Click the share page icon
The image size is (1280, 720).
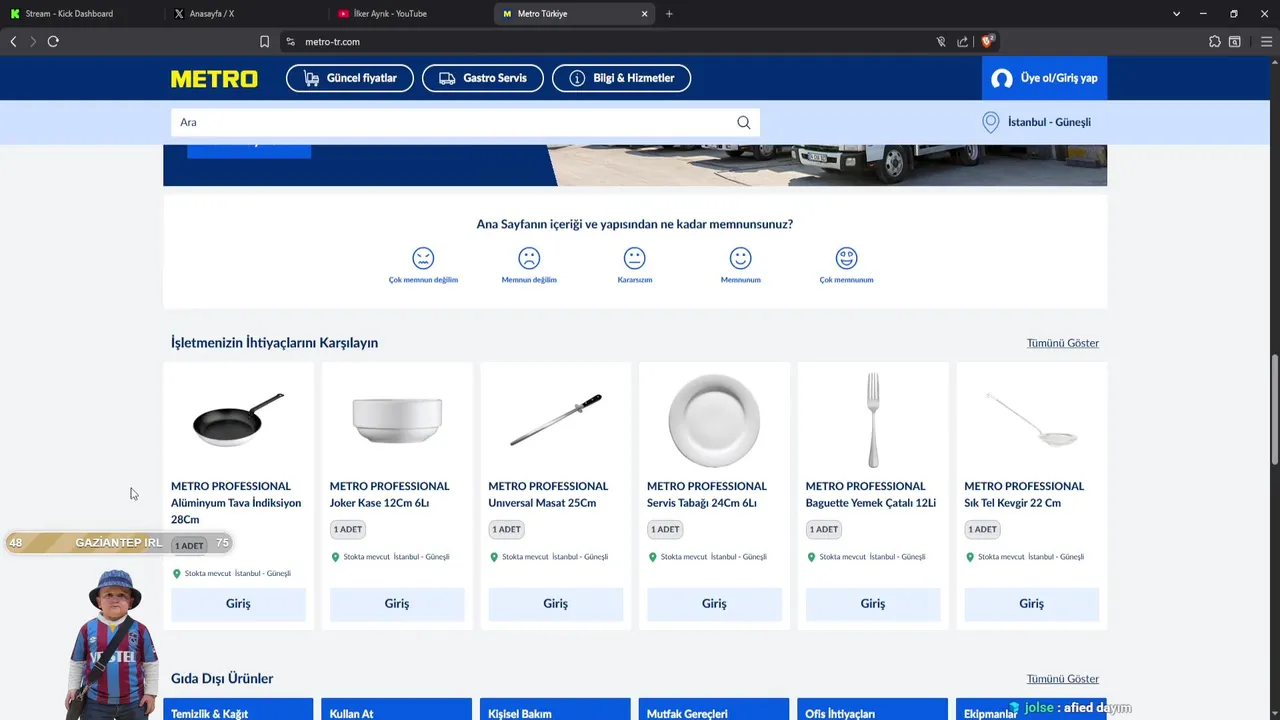962,41
